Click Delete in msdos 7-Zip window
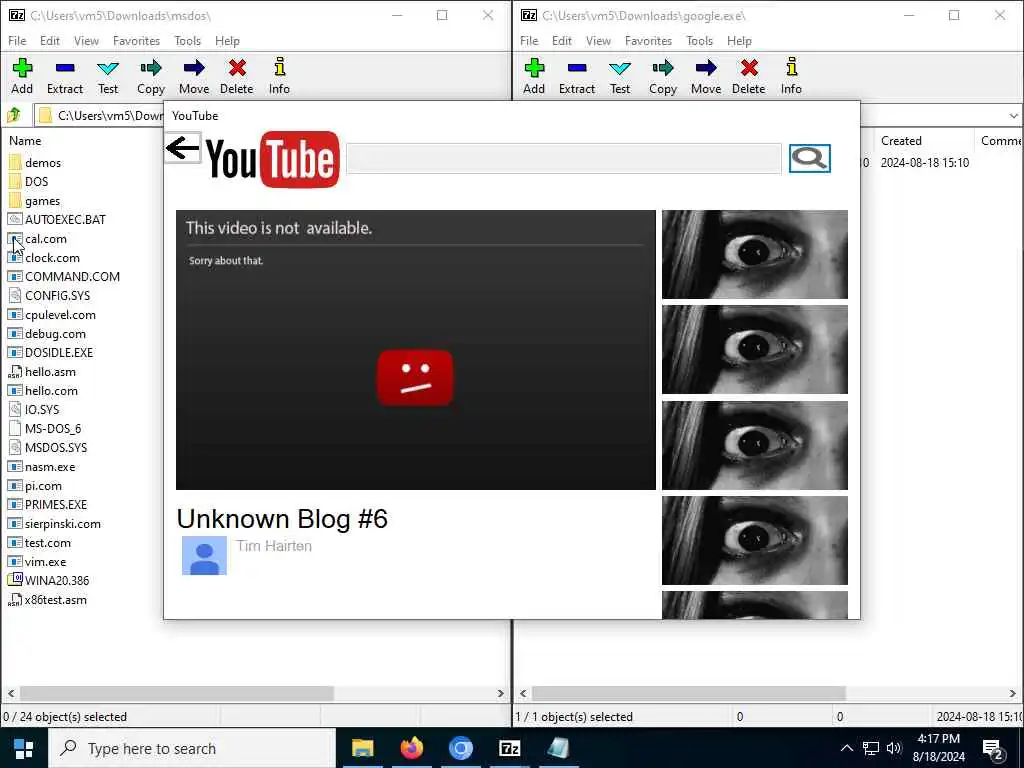Viewport: 1024px width, 768px height. click(x=236, y=76)
